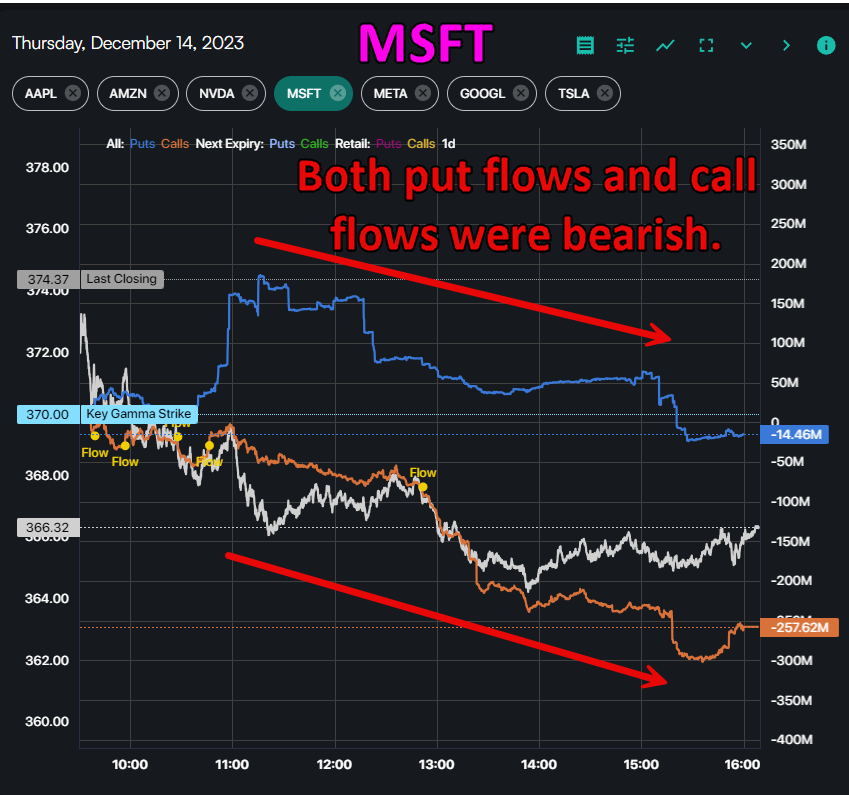Click the -400M flow axis label

[x=791, y=739]
